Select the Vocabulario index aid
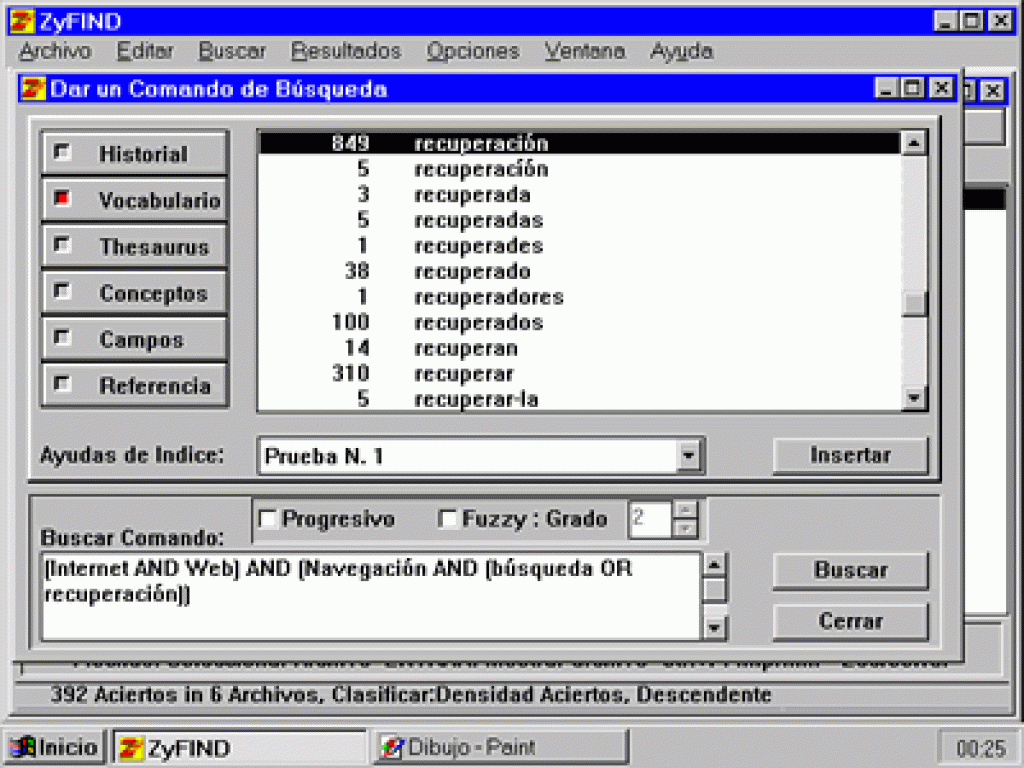Image resolution: width=1024 pixels, height=768 pixels. coord(135,200)
